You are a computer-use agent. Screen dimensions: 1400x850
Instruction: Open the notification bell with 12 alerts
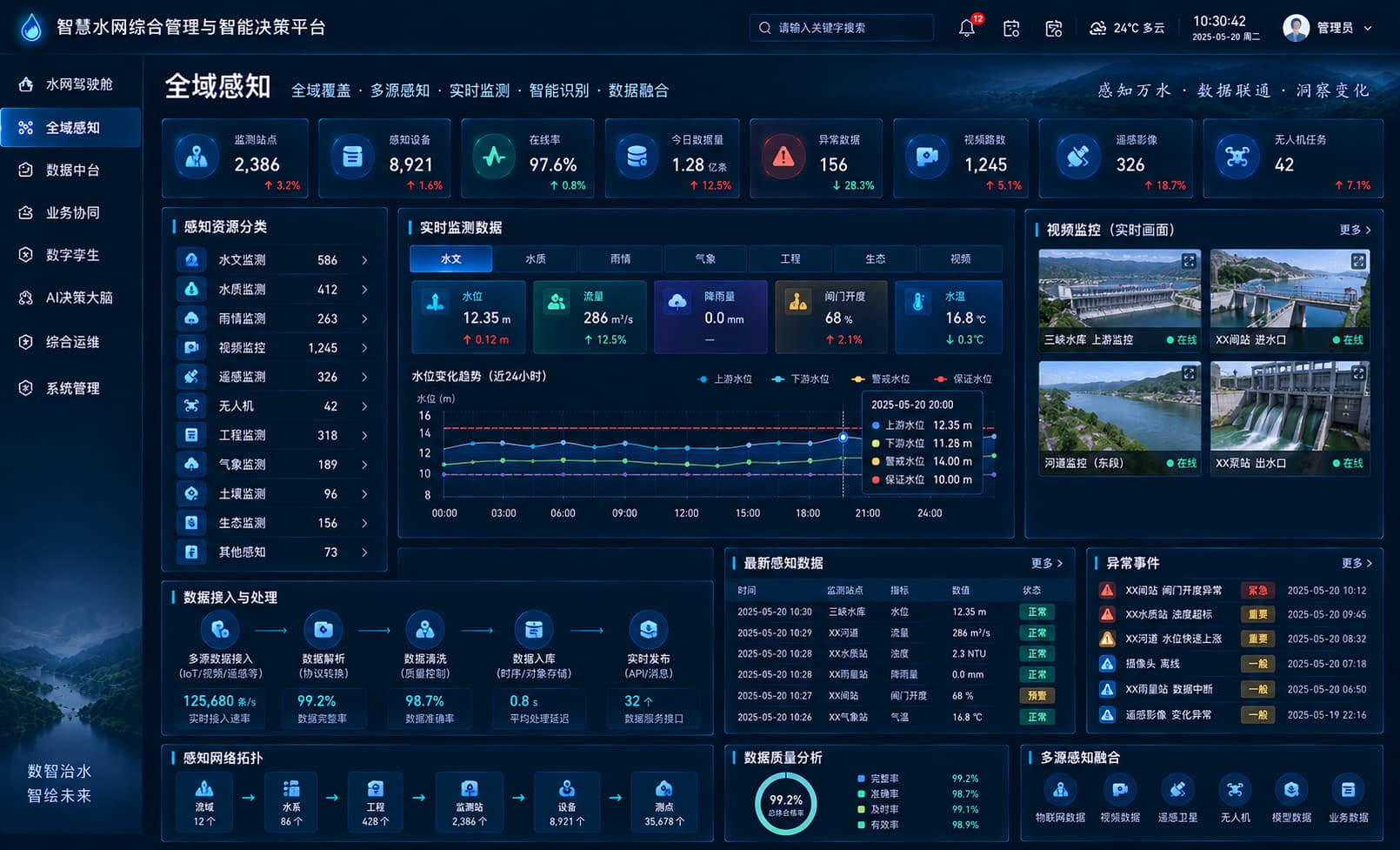coord(967,28)
